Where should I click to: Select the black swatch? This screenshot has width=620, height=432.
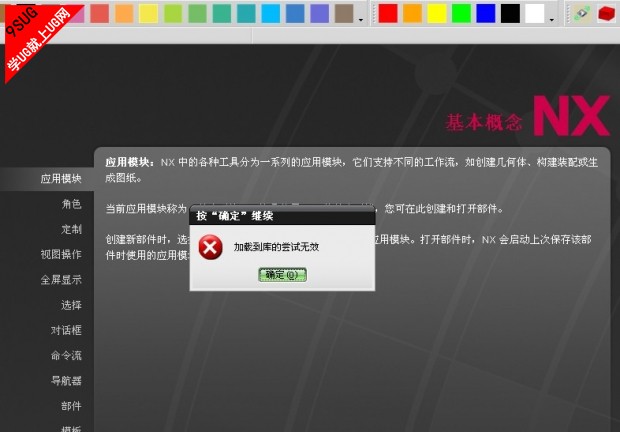pyautogui.click(x=510, y=13)
